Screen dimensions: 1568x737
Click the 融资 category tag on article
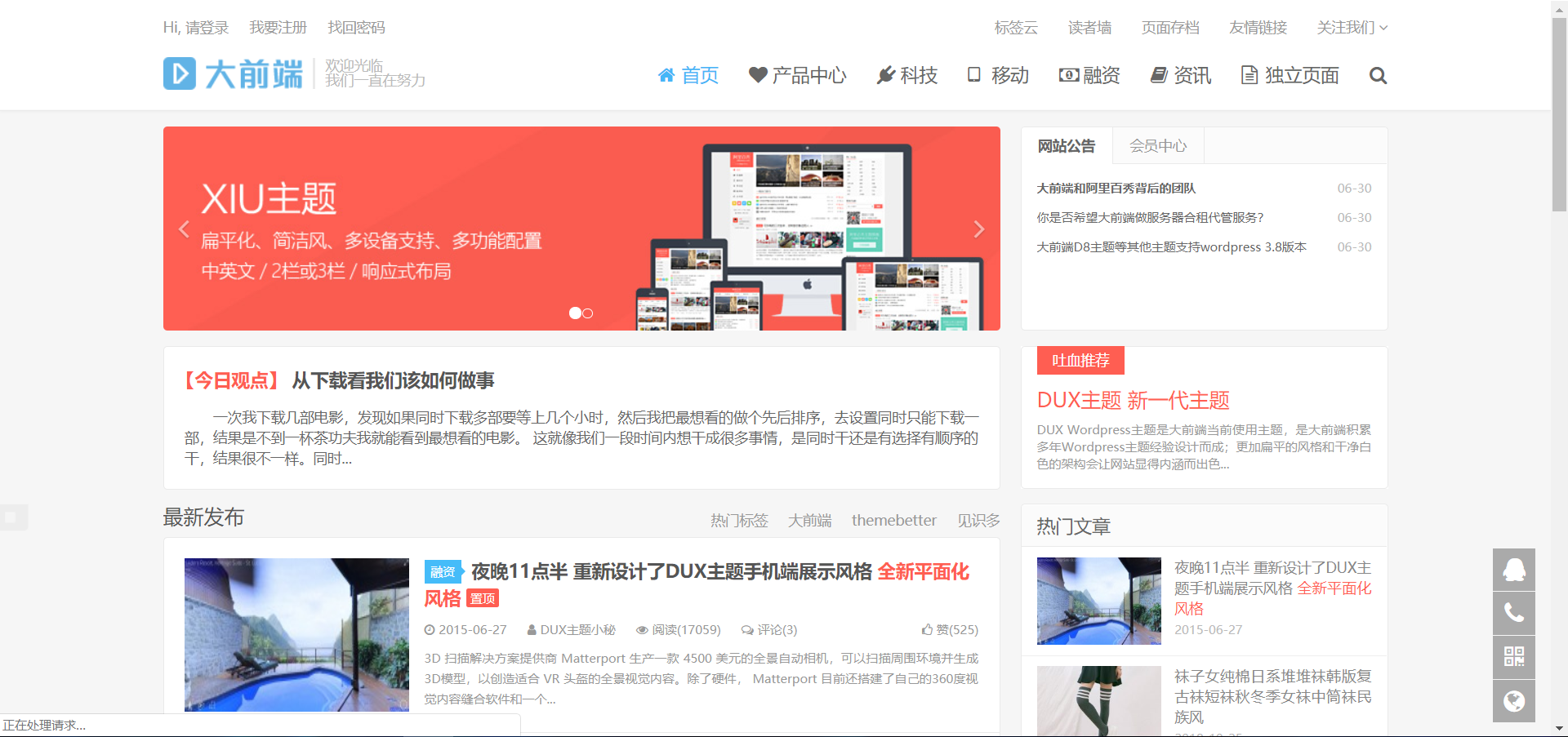tap(443, 572)
